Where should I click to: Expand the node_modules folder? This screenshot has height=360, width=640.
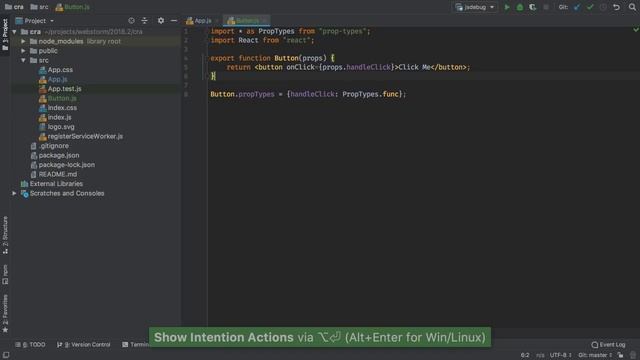23,41
